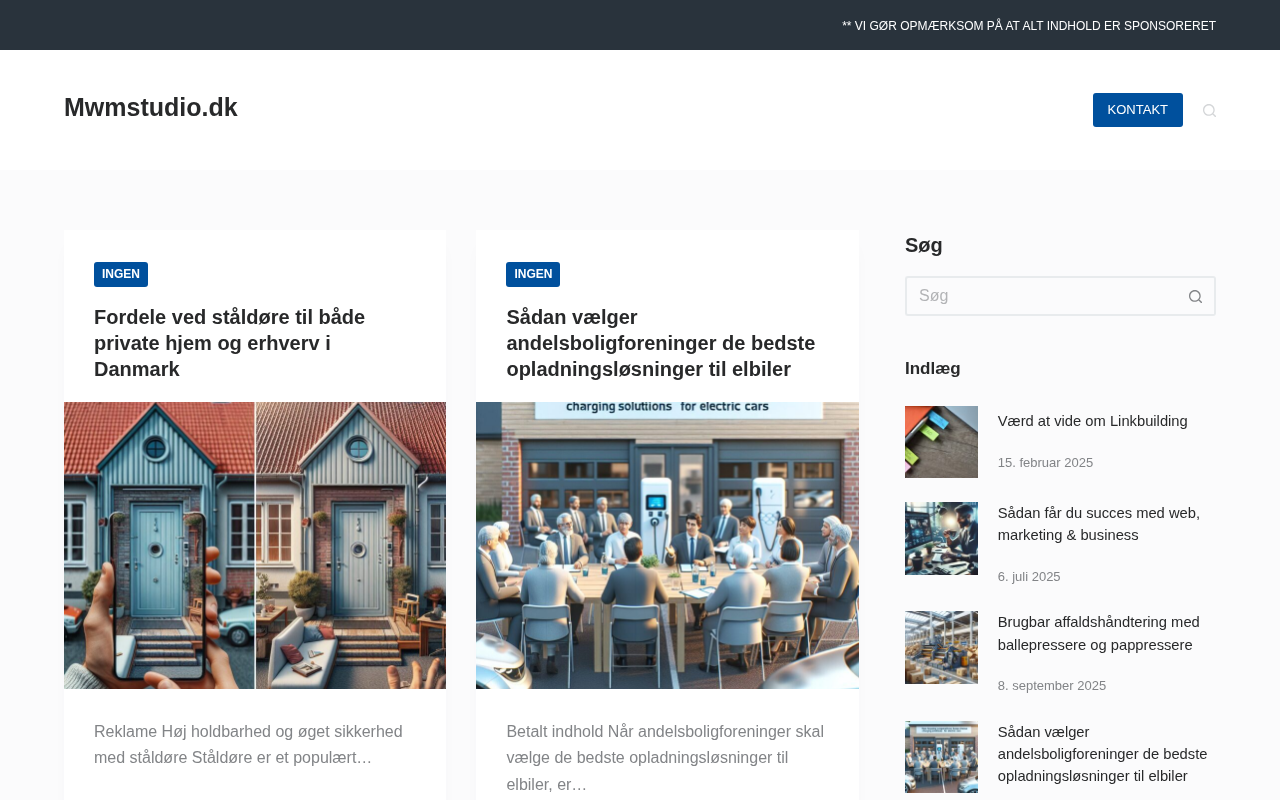Click the date 6. juli 2025

[1029, 577]
